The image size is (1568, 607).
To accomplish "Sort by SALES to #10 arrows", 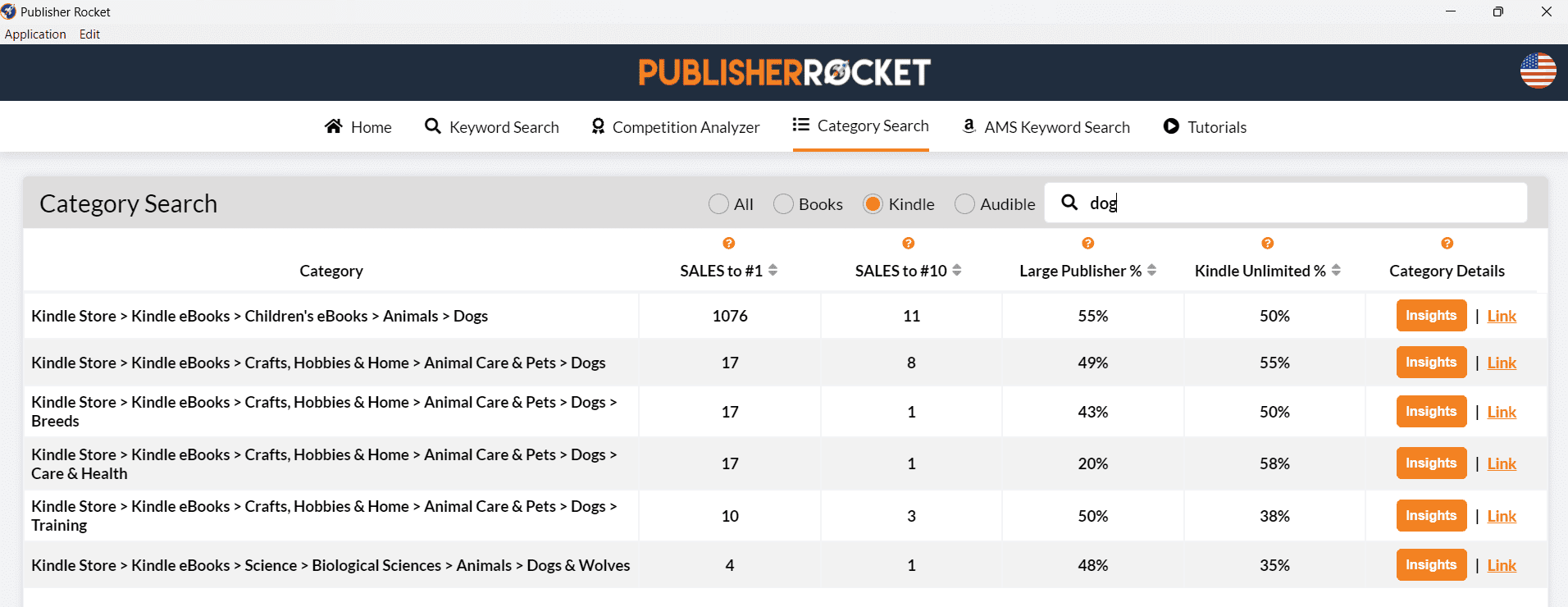I will click(x=957, y=270).
